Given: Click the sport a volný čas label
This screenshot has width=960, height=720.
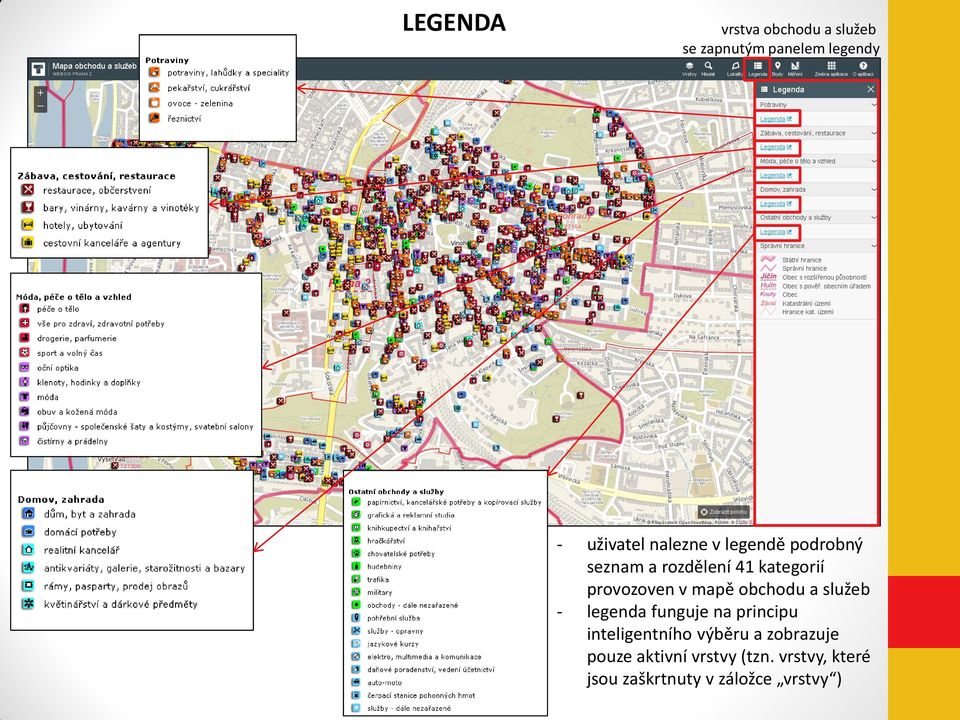Looking at the screenshot, I should click(x=70, y=353).
